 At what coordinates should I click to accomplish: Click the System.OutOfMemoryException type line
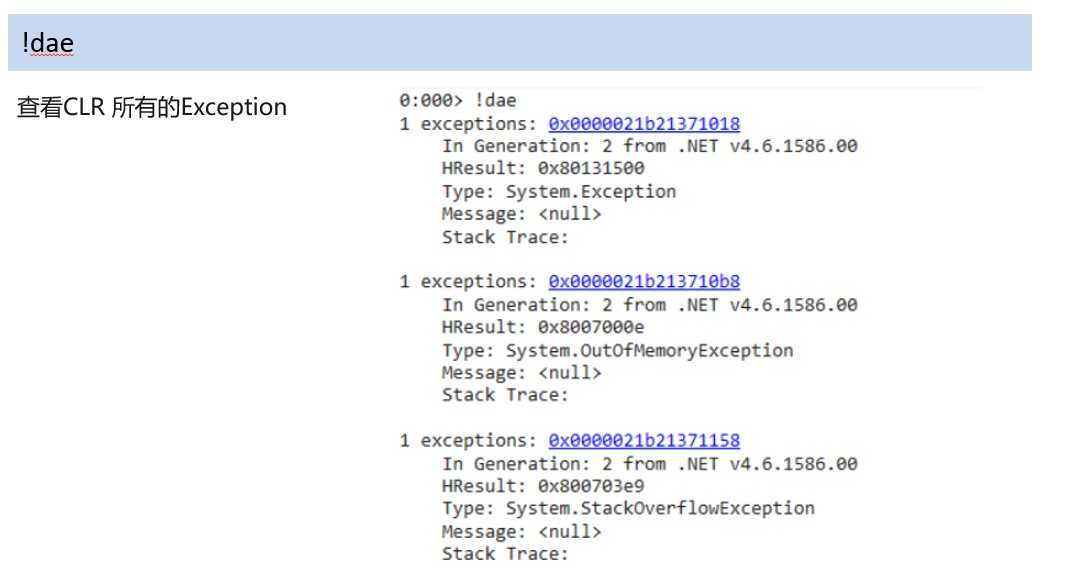pos(617,351)
